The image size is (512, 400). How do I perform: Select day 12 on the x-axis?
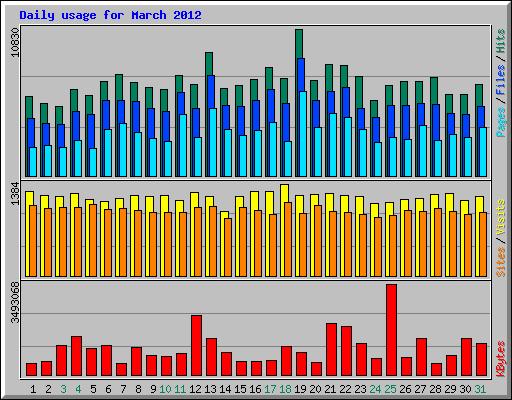[195, 389]
